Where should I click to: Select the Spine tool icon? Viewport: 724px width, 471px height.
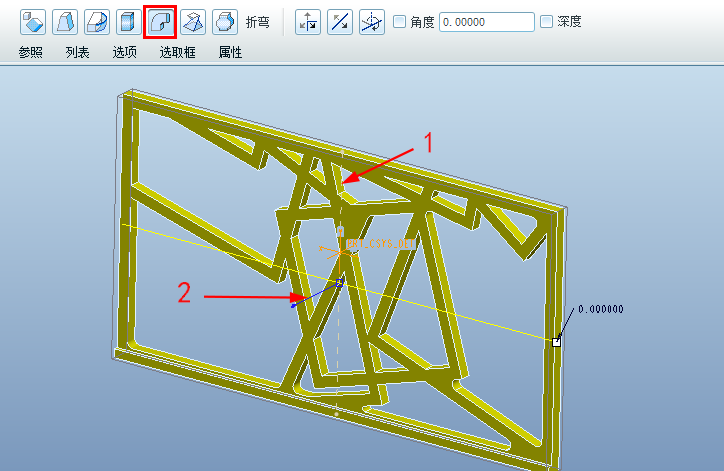point(97,21)
